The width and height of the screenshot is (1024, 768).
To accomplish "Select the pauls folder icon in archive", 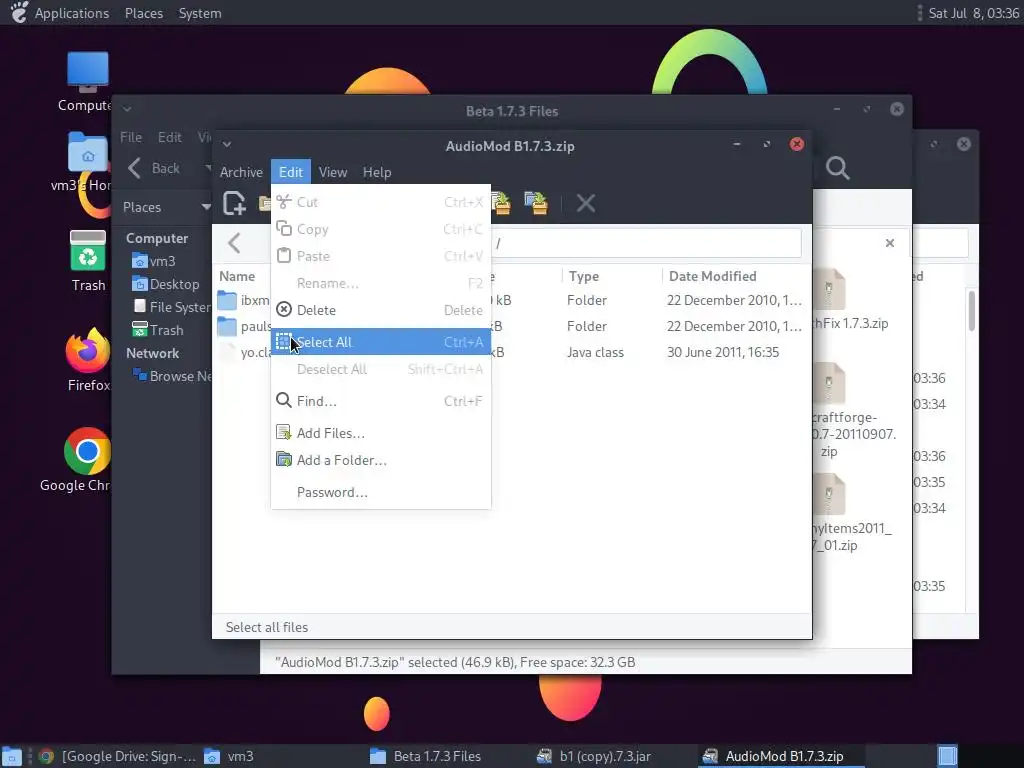I will click(x=227, y=327).
